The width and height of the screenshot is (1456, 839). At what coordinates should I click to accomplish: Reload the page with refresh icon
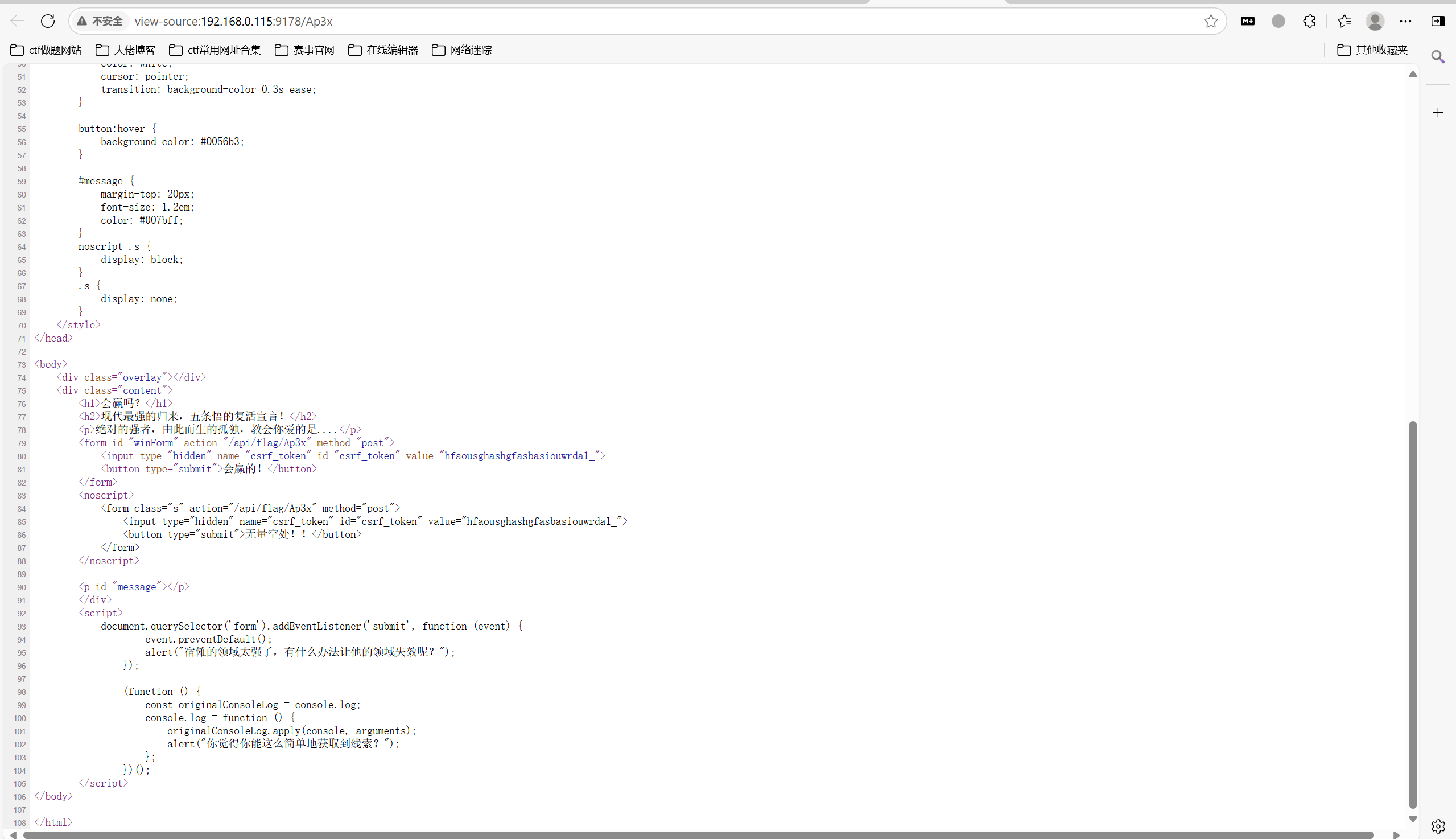[x=48, y=21]
